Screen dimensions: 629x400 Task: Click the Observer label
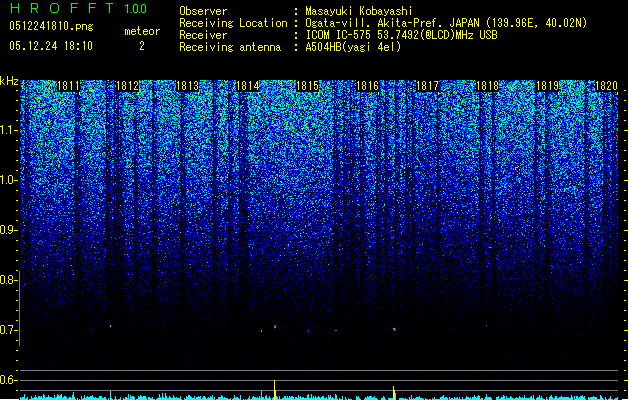coord(203,11)
